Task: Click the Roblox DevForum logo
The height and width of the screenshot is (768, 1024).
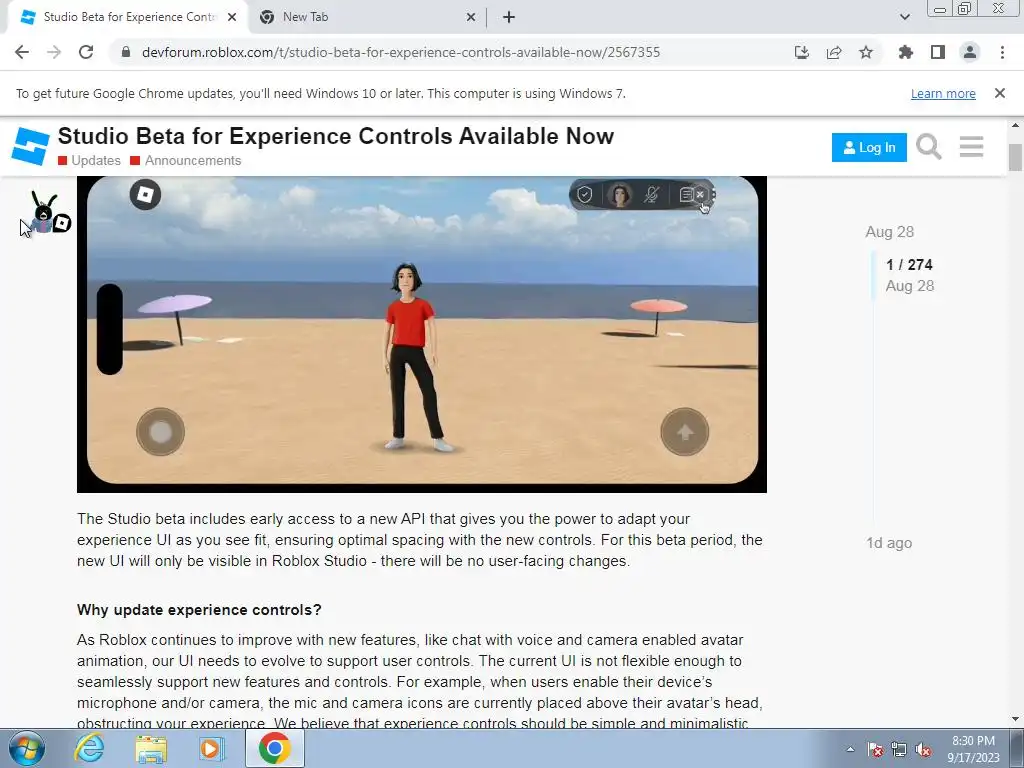Action: pos(30,146)
